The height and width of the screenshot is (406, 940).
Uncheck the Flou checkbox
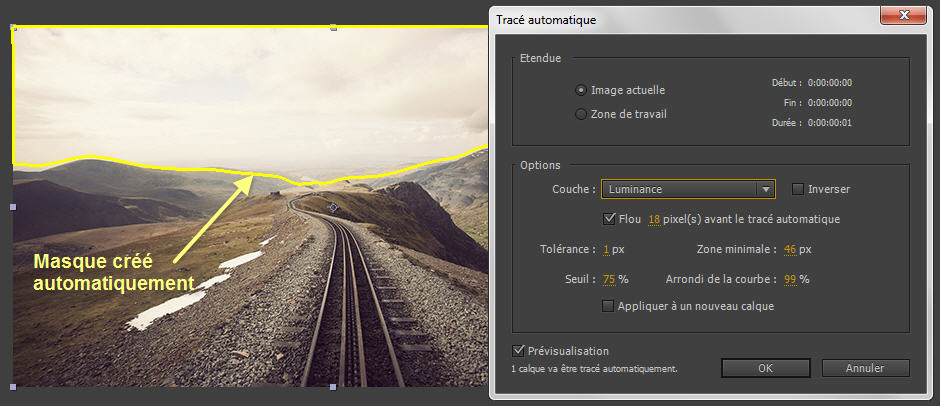point(608,219)
